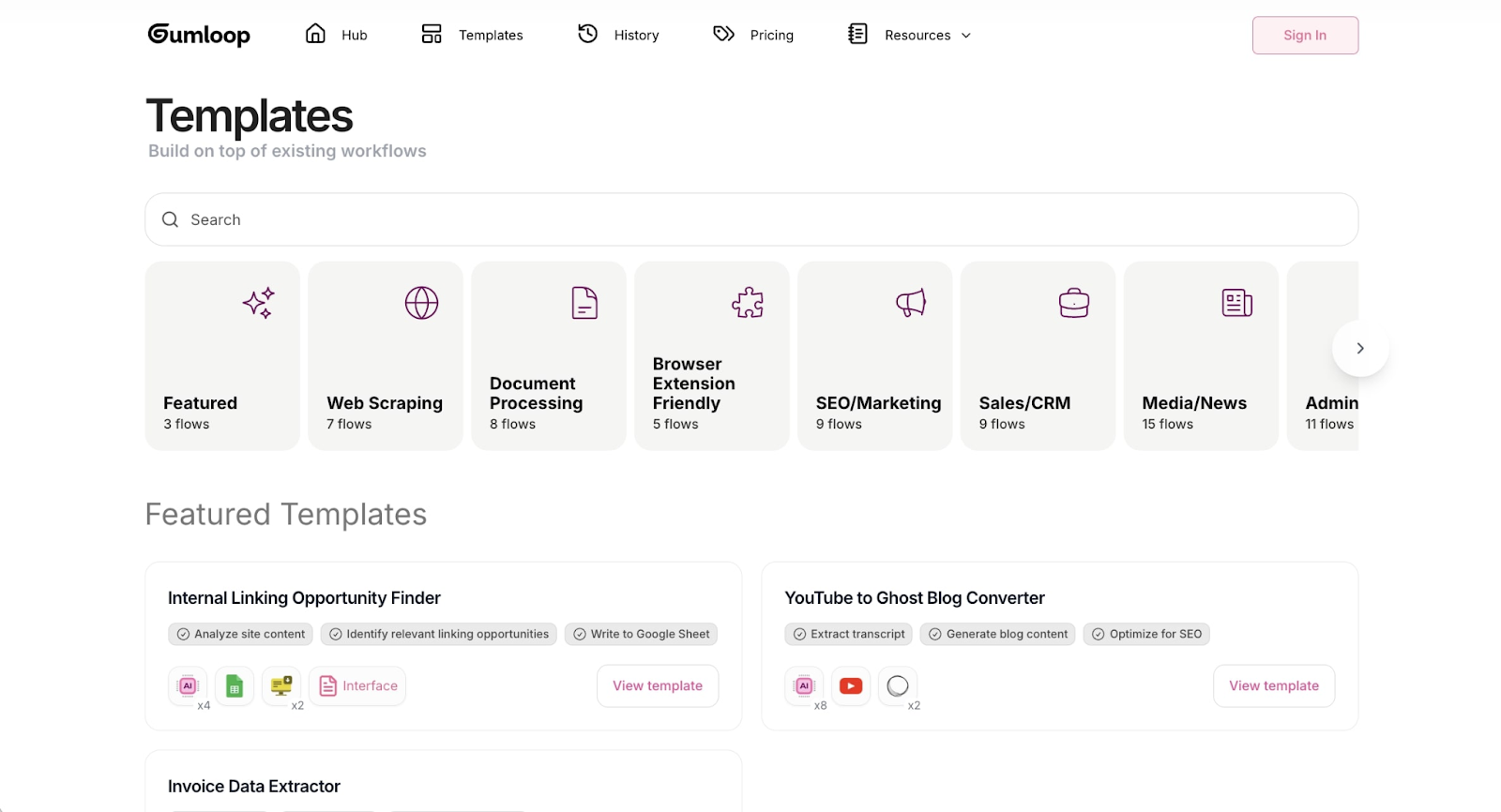Select the Document Processing category text
1501x812 pixels.
click(x=536, y=393)
